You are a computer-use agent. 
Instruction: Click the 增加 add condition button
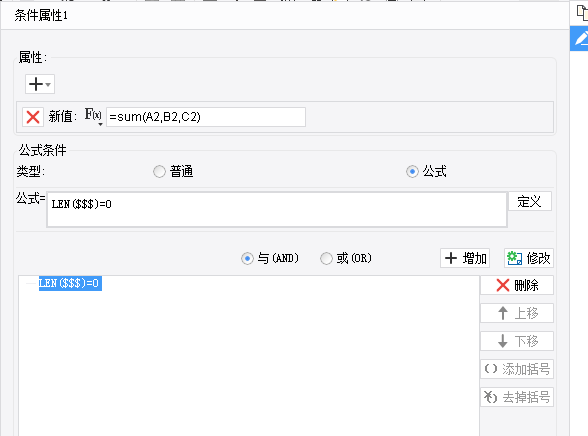tap(465, 258)
